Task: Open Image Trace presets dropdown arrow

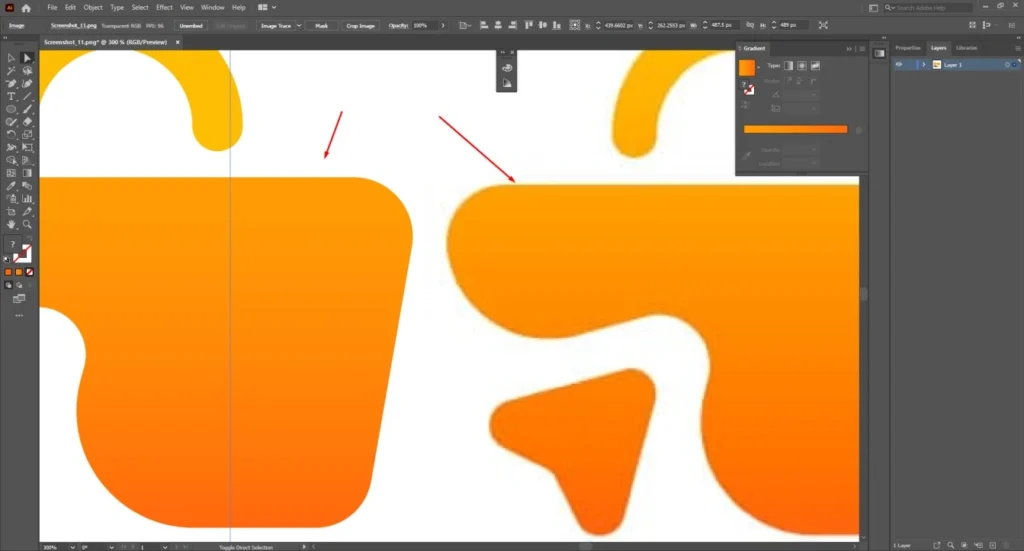Action: 299,25
